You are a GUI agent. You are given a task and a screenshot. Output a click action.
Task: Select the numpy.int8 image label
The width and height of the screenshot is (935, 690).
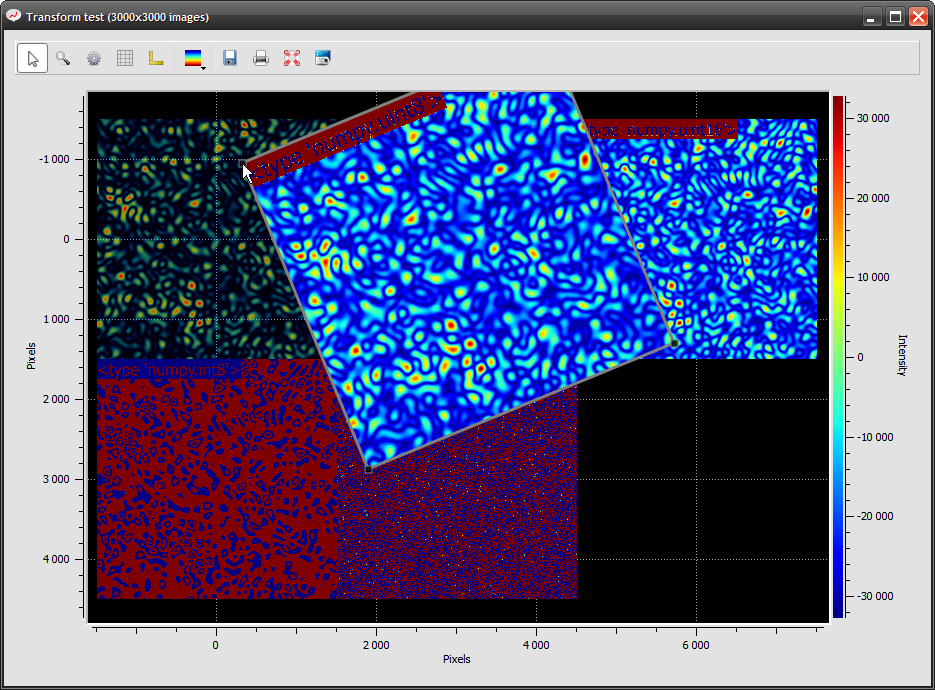click(x=168, y=370)
